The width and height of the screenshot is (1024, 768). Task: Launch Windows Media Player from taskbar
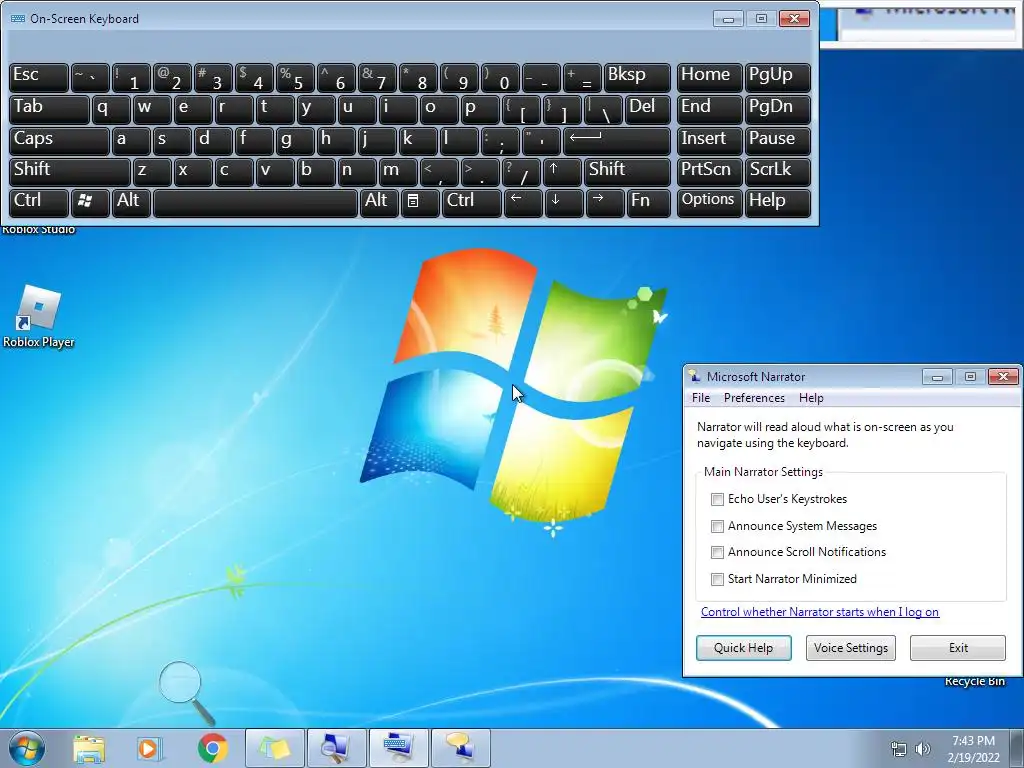coord(150,748)
